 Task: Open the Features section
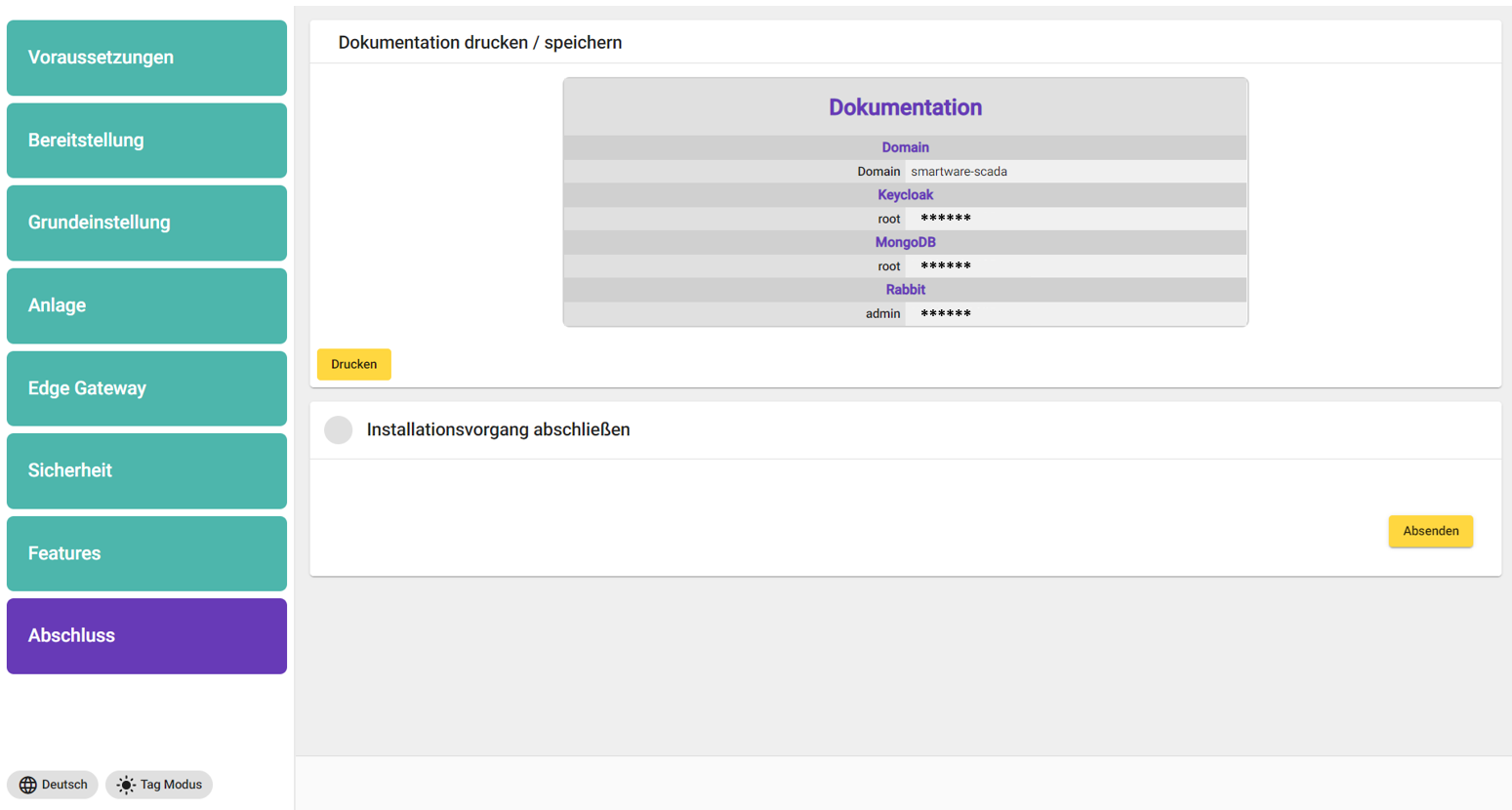[146, 553]
